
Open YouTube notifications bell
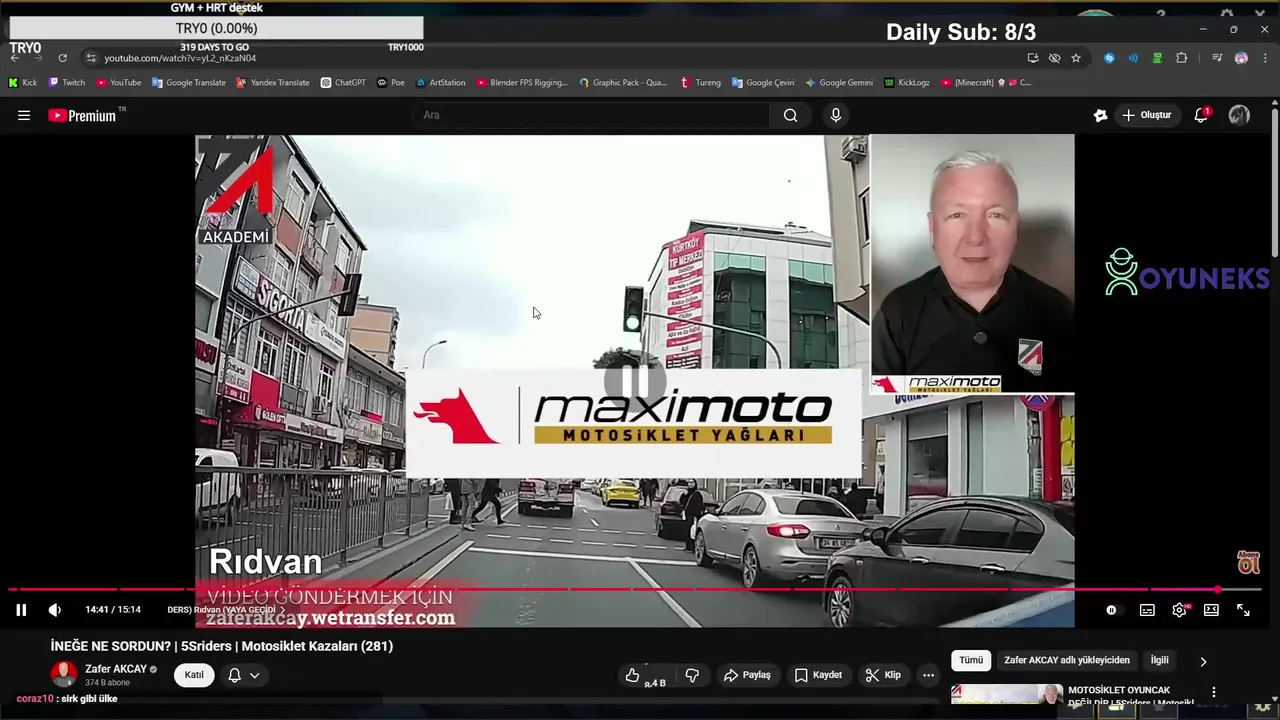pos(1201,115)
